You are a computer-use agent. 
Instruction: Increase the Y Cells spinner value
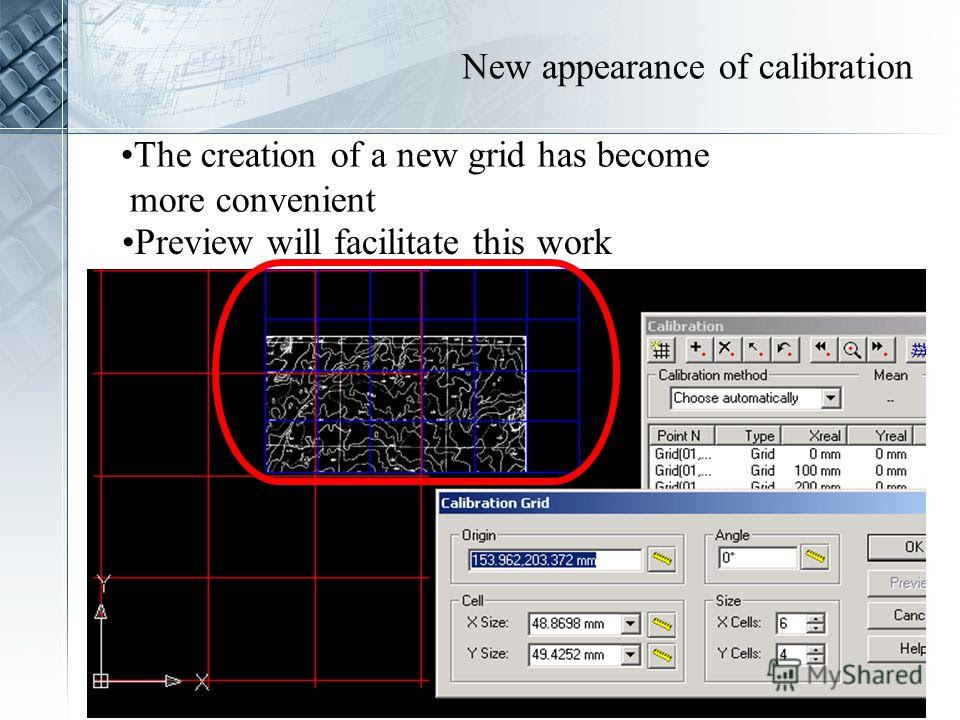[816, 650]
